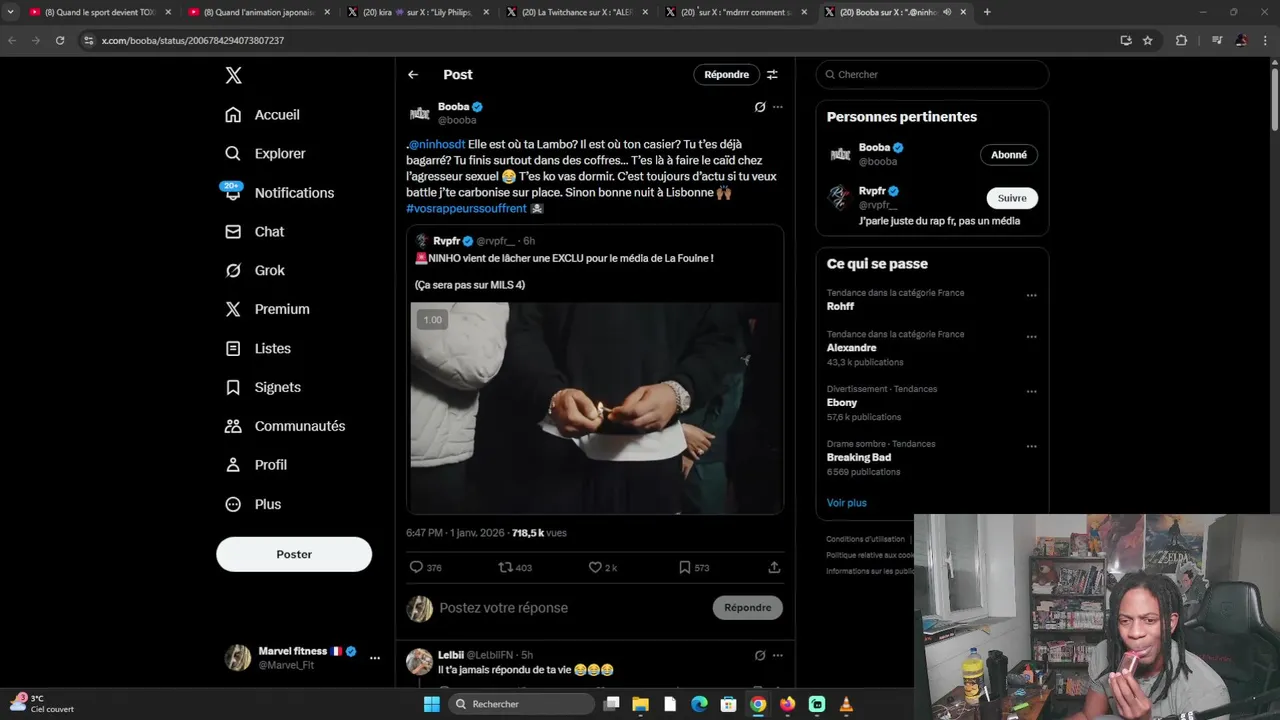Screen dimensions: 1280x720
Task: Click the share icon under the post
Action: pyautogui.click(x=774, y=567)
